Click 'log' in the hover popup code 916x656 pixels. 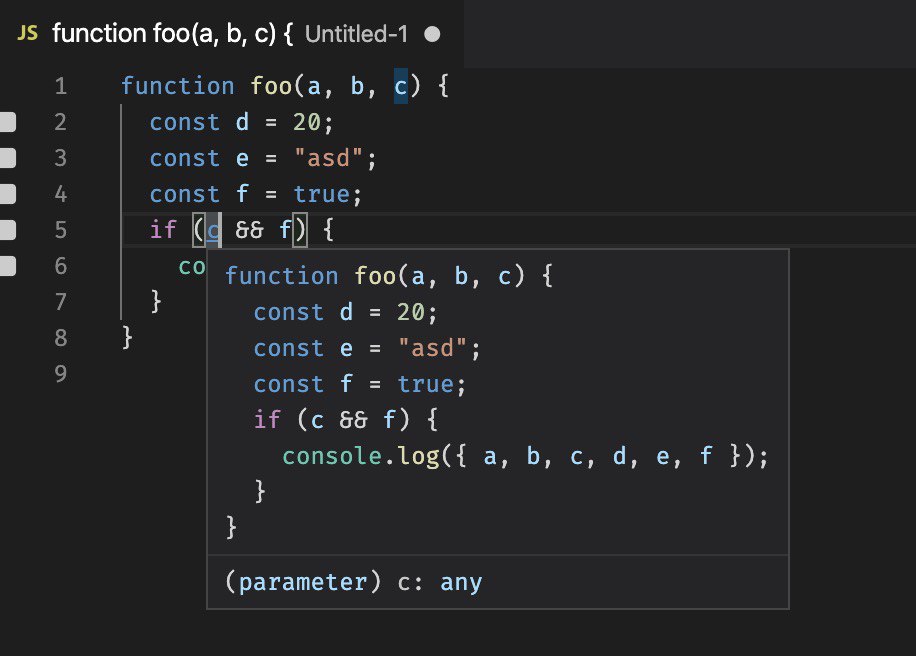click(418, 456)
